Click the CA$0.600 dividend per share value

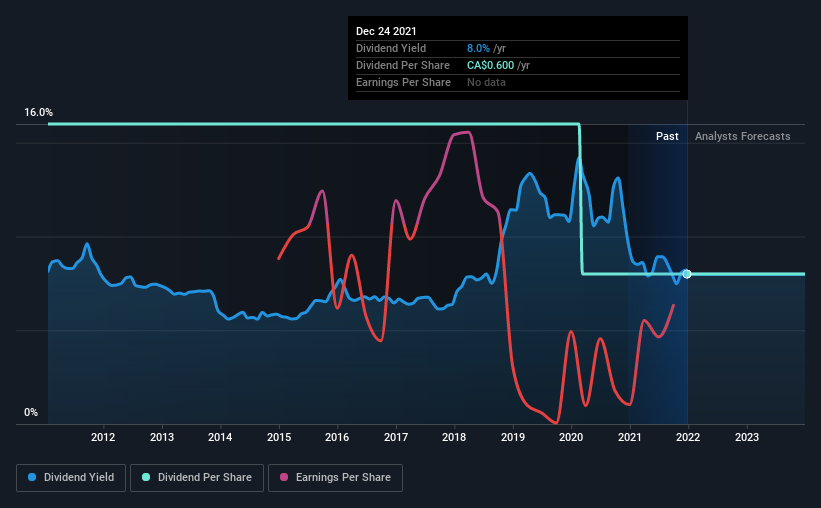[x=493, y=65]
